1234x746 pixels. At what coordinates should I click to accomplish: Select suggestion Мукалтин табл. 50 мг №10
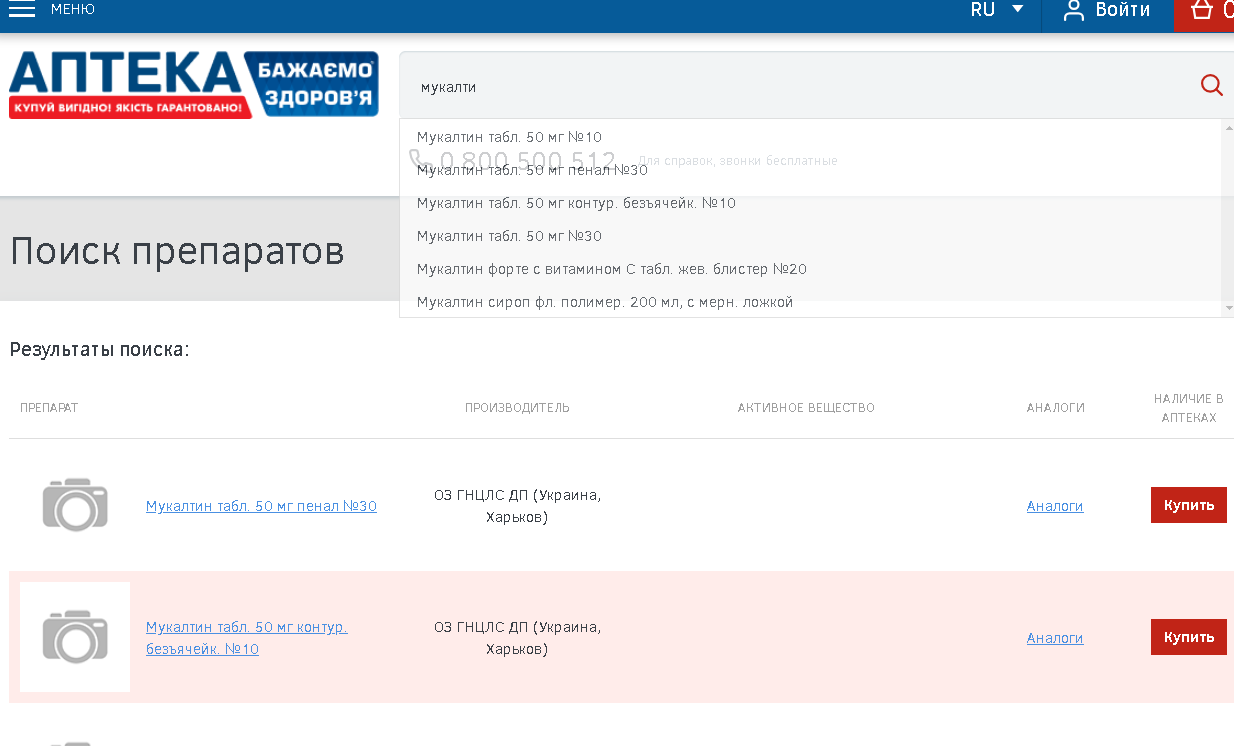click(509, 137)
